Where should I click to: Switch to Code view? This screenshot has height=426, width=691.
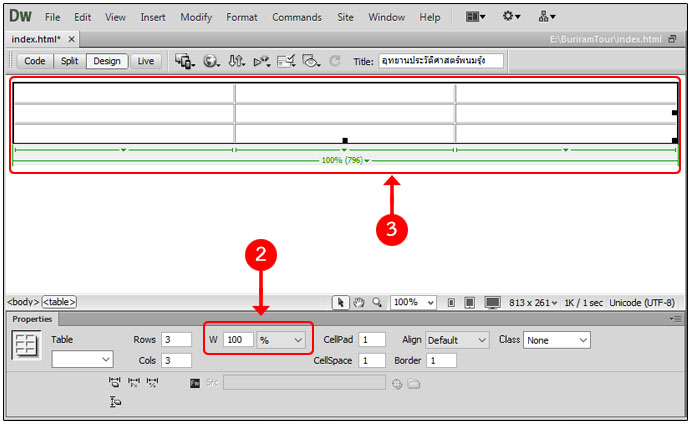35,61
